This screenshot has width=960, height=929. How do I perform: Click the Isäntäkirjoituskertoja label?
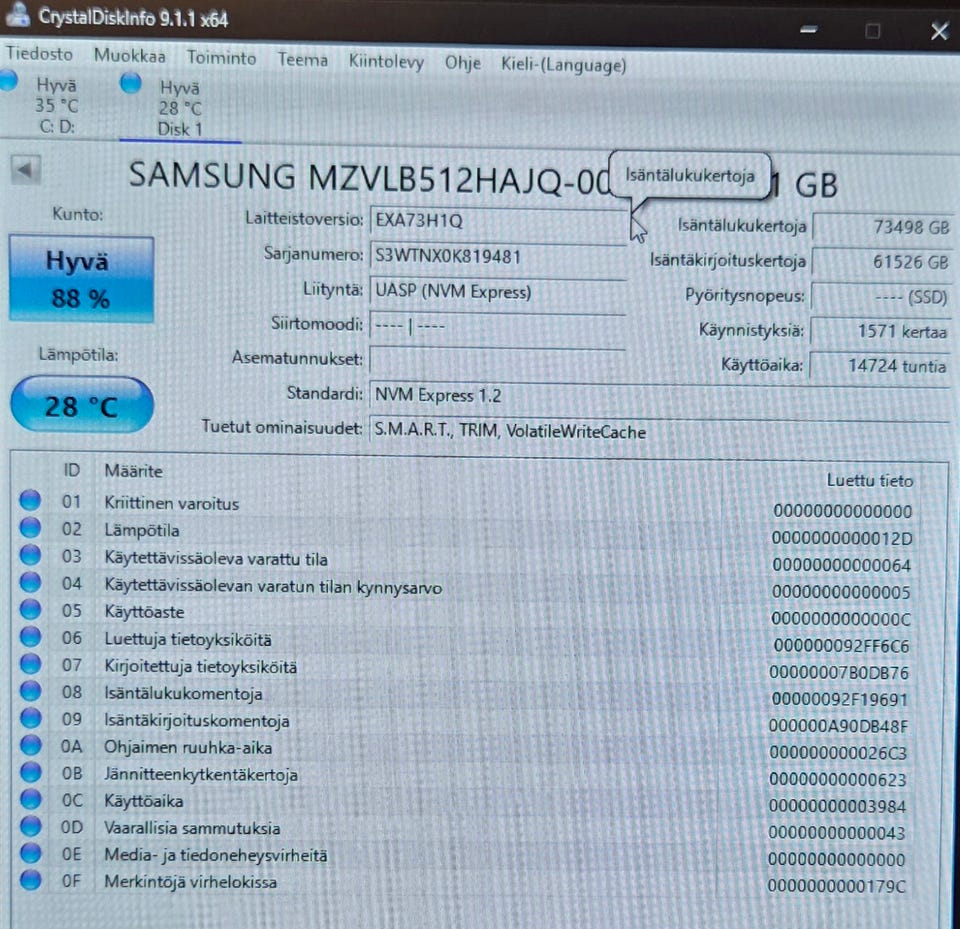727,261
